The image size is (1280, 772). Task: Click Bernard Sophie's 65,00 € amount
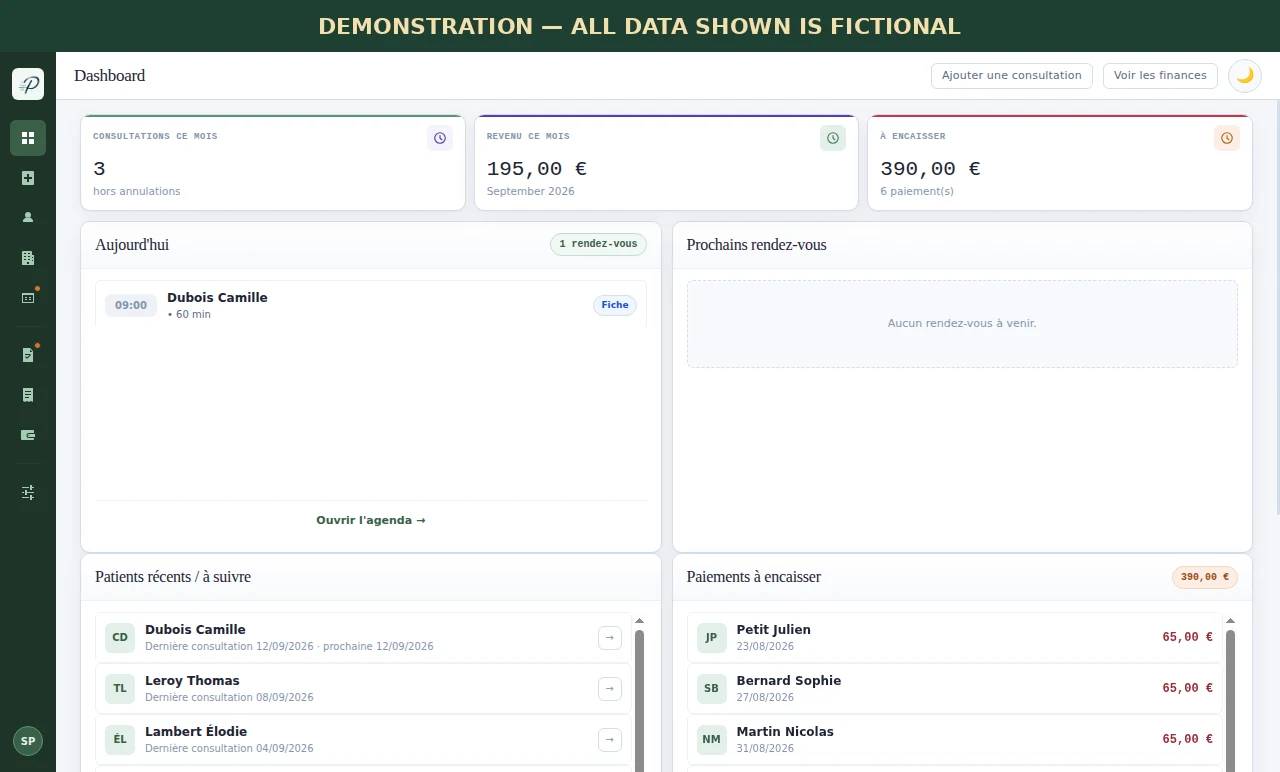pos(1187,688)
